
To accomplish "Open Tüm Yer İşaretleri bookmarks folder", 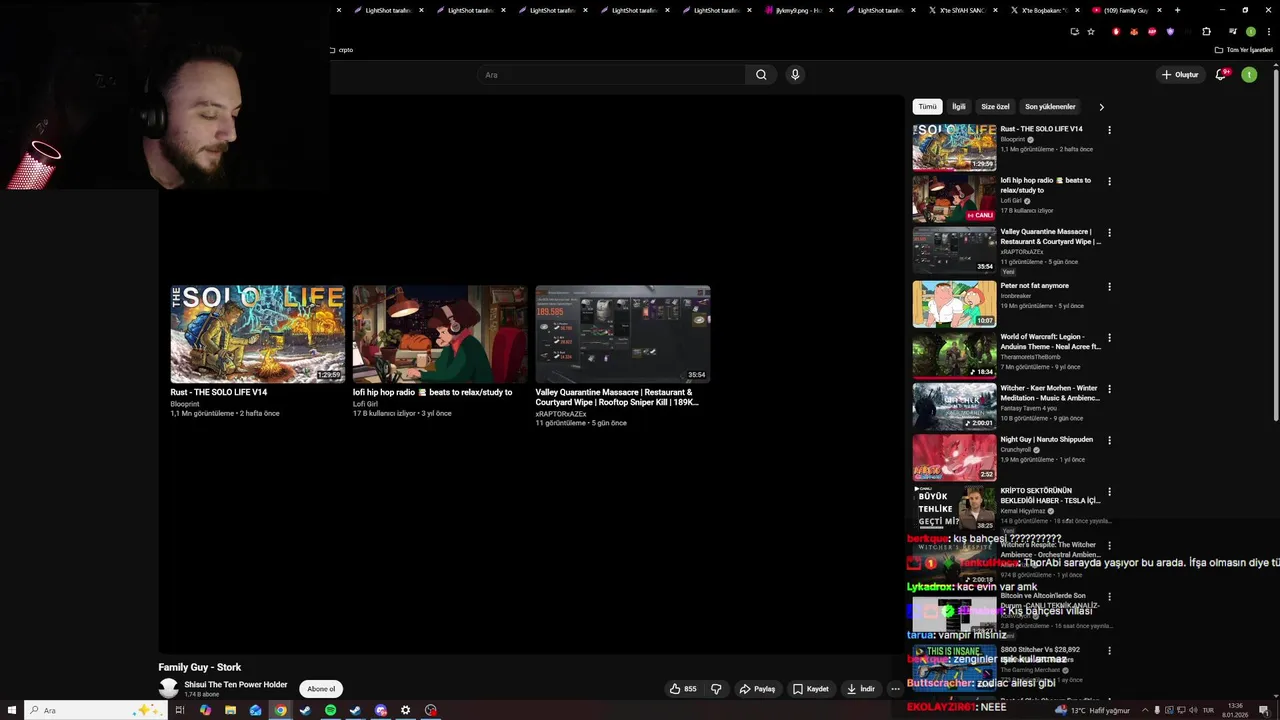I will (1243, 50).
